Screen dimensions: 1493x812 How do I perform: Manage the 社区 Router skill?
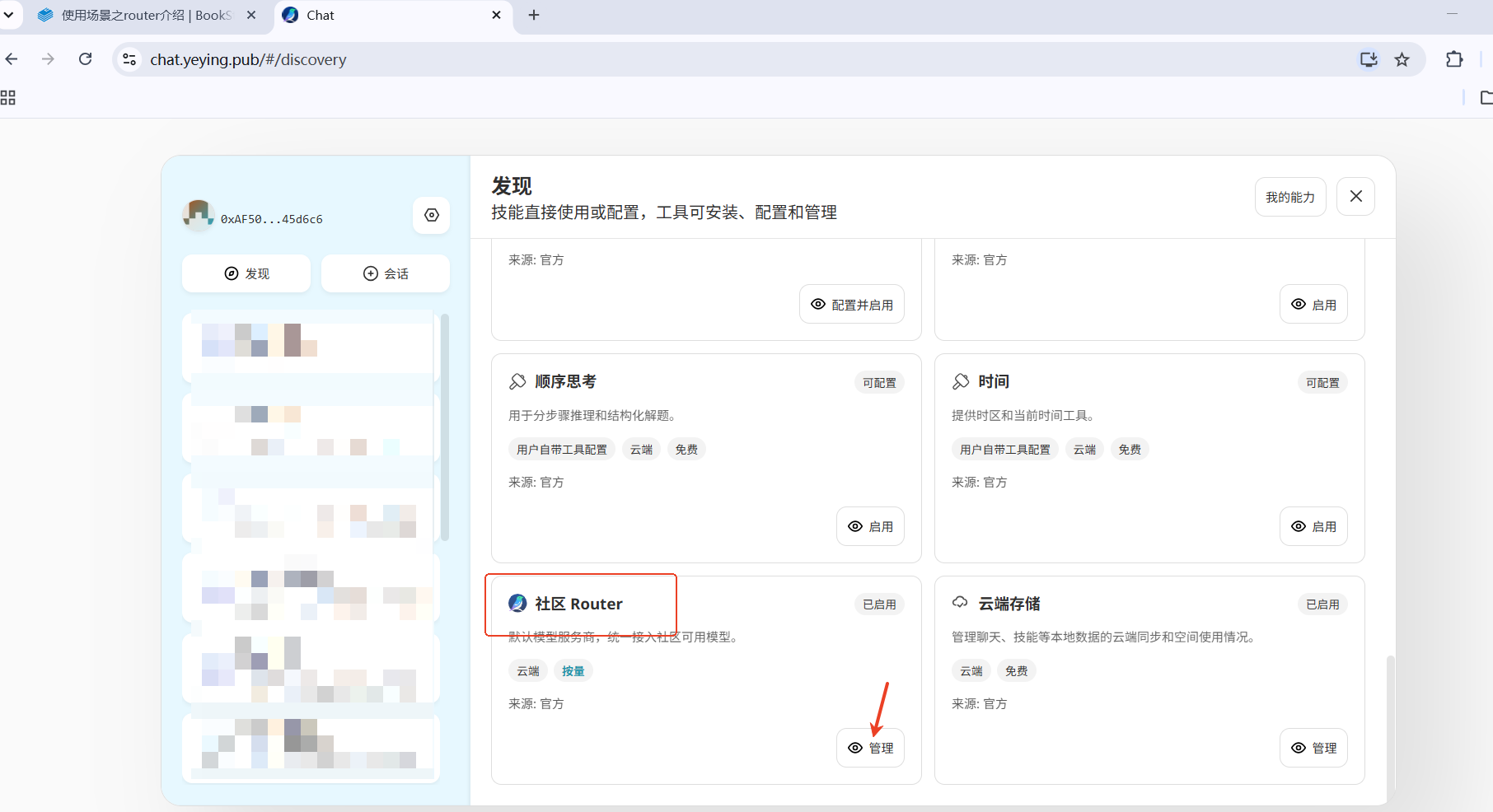870,748
